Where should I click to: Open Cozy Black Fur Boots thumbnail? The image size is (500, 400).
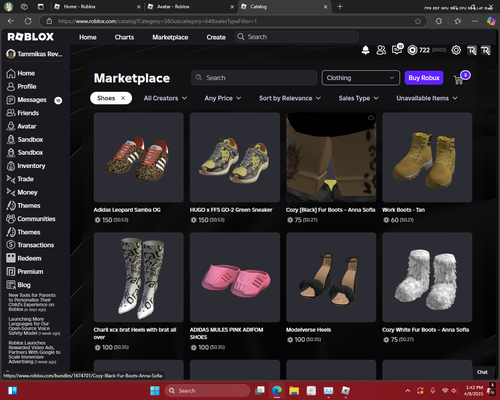(331, 157)
